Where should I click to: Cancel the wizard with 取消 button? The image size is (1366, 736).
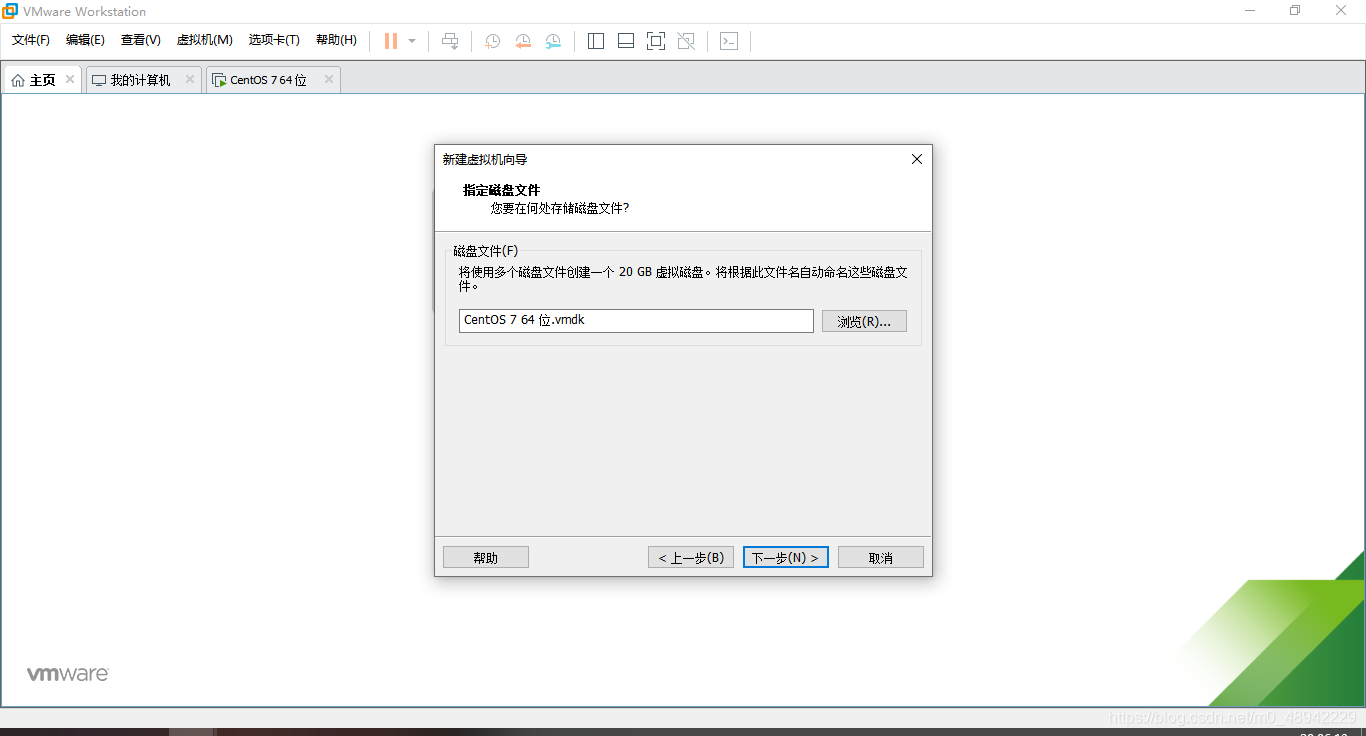(881, 557)
